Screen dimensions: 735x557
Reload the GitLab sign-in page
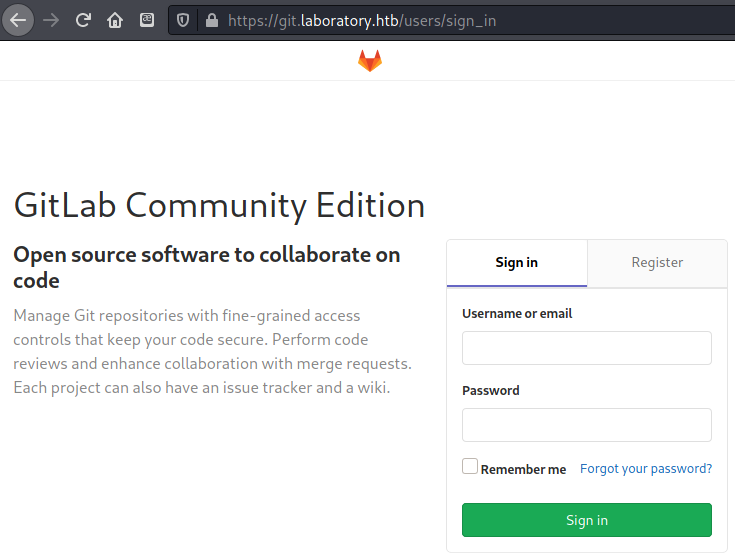coord(83,20)
